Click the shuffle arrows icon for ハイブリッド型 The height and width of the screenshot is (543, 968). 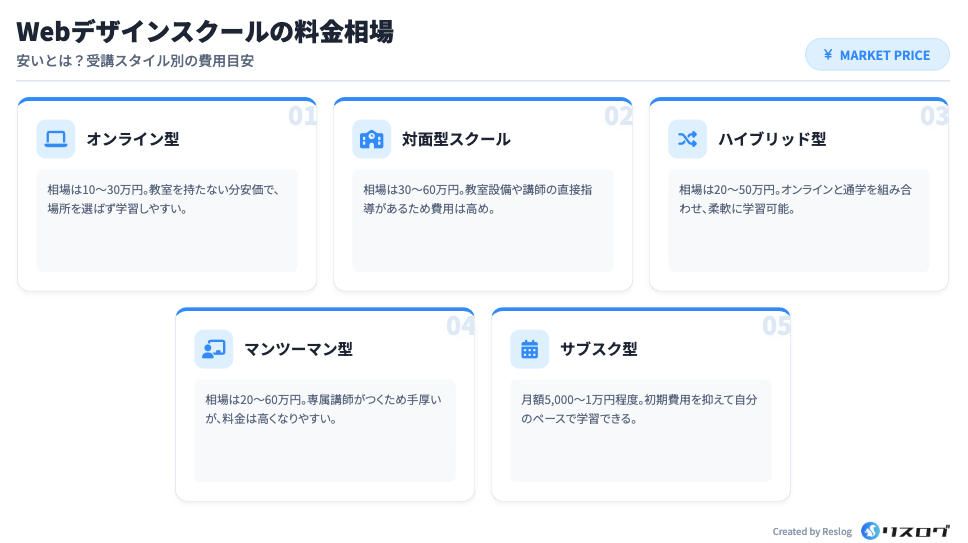688,139
